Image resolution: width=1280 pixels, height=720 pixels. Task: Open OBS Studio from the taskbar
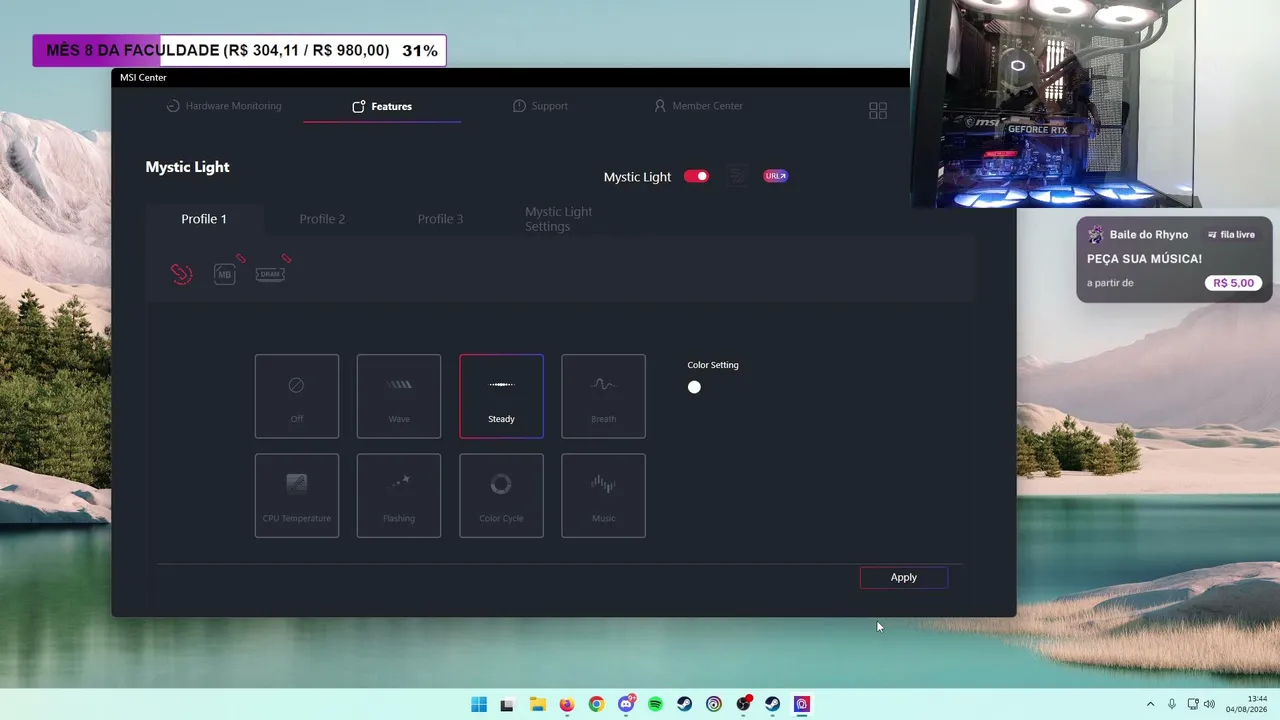pos(743,704)
